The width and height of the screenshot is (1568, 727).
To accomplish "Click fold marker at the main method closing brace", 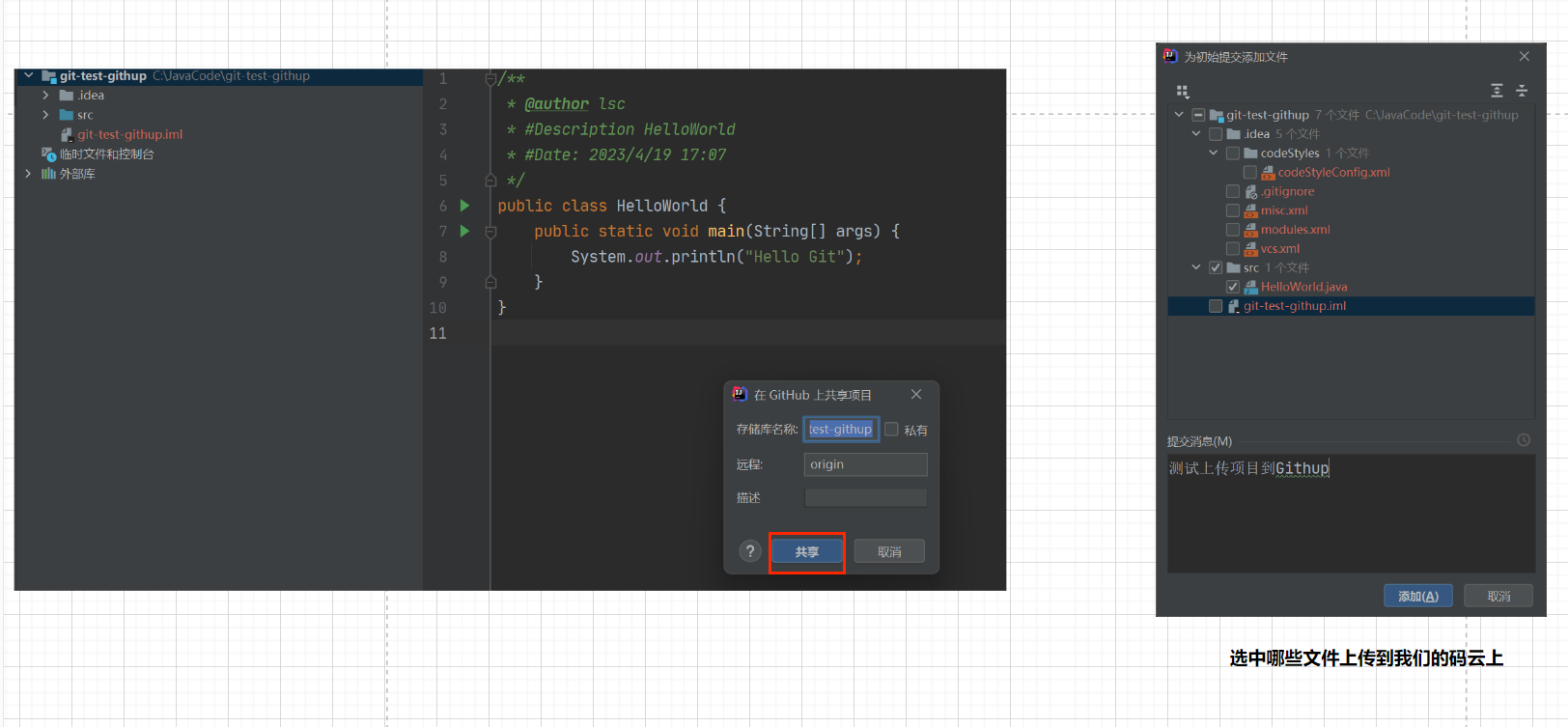I will [x=490, y=282].
